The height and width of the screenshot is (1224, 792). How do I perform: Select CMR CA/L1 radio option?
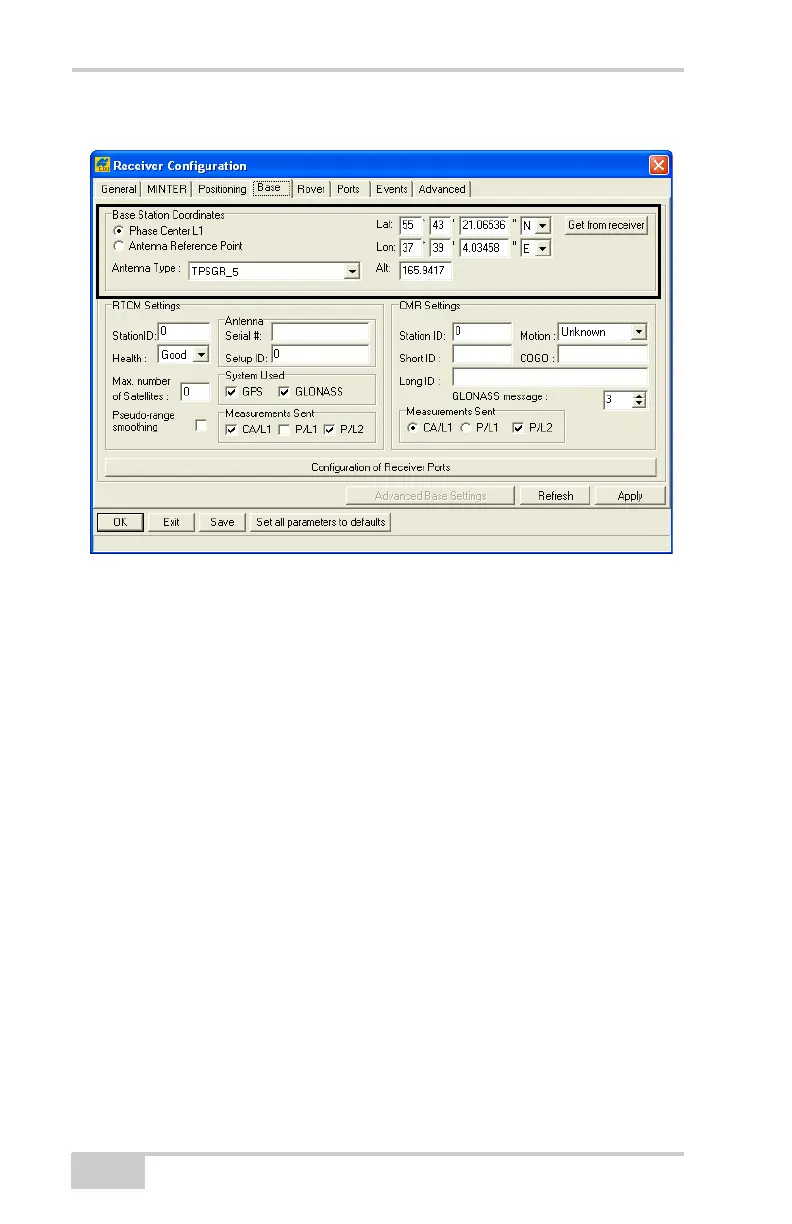[413, 429]
